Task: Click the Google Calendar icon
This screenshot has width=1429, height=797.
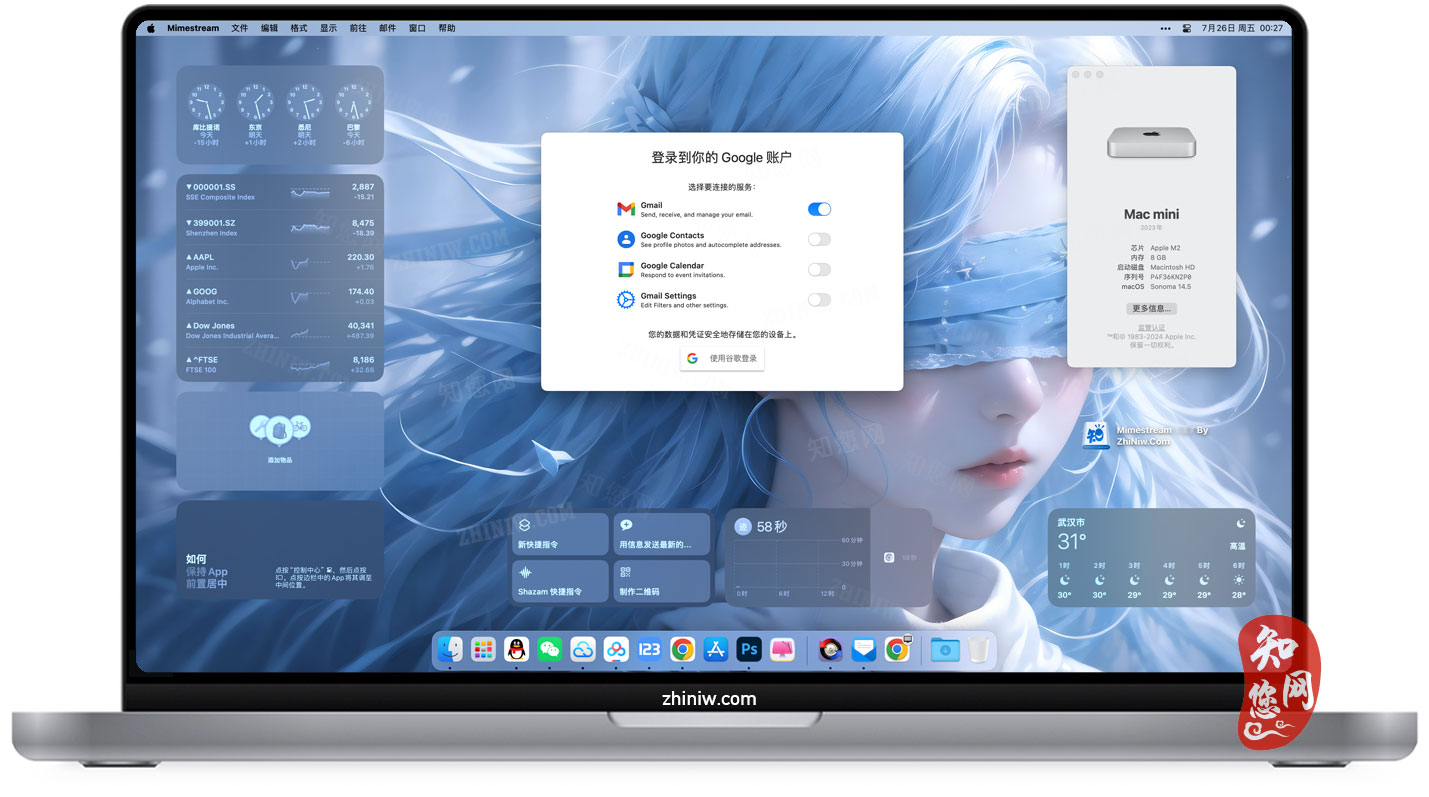Action: tap(626, 269)
